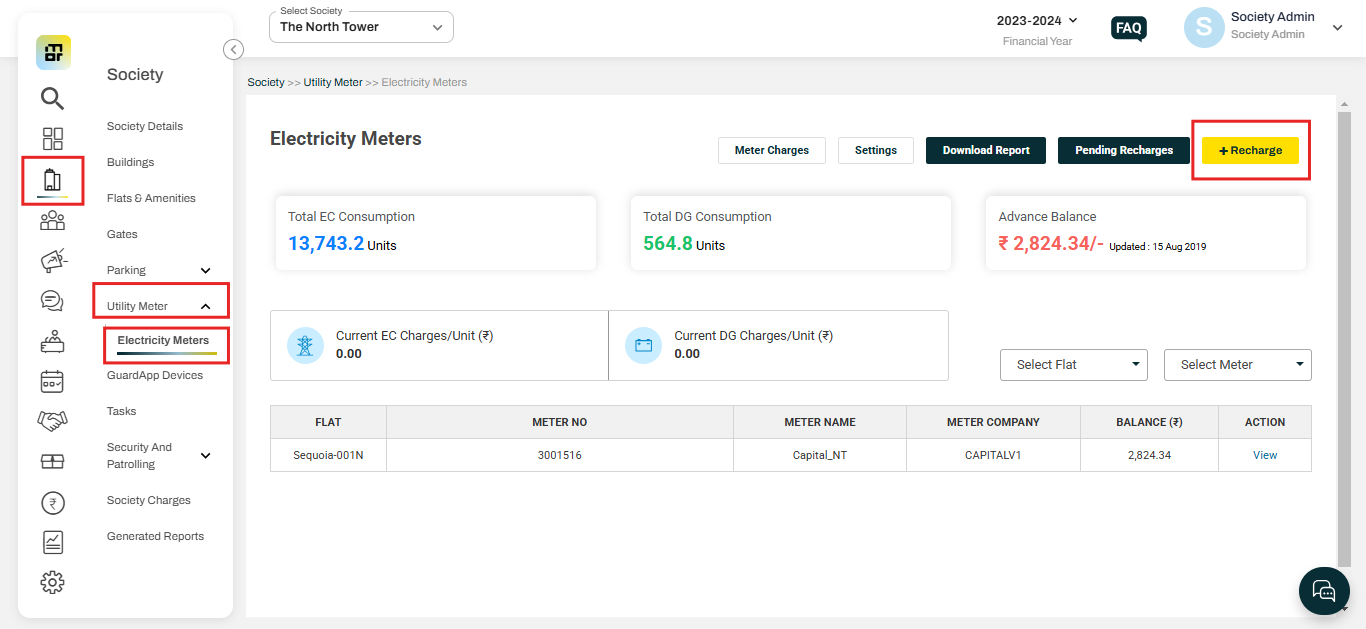Open the support chat bubble button
Screen dimensions: 1366x629
coord(1324,590)
